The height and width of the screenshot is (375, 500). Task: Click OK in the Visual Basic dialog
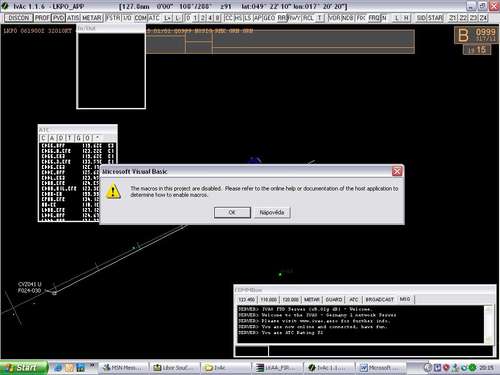232,212
